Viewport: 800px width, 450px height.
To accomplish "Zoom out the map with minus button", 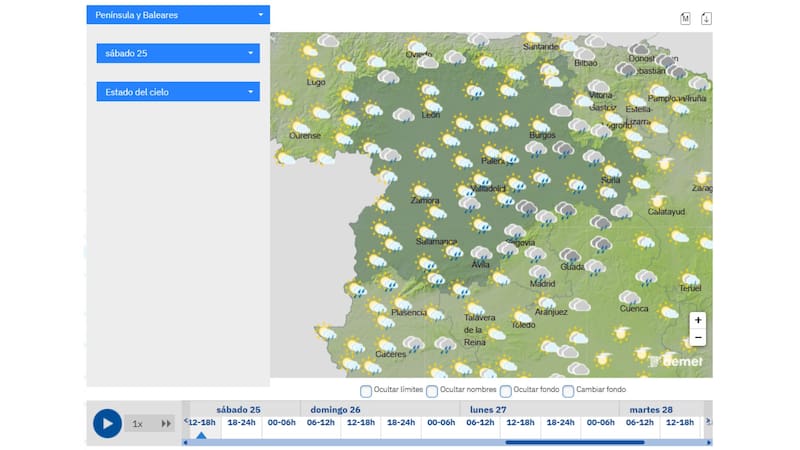I will [x=698, y=337].
